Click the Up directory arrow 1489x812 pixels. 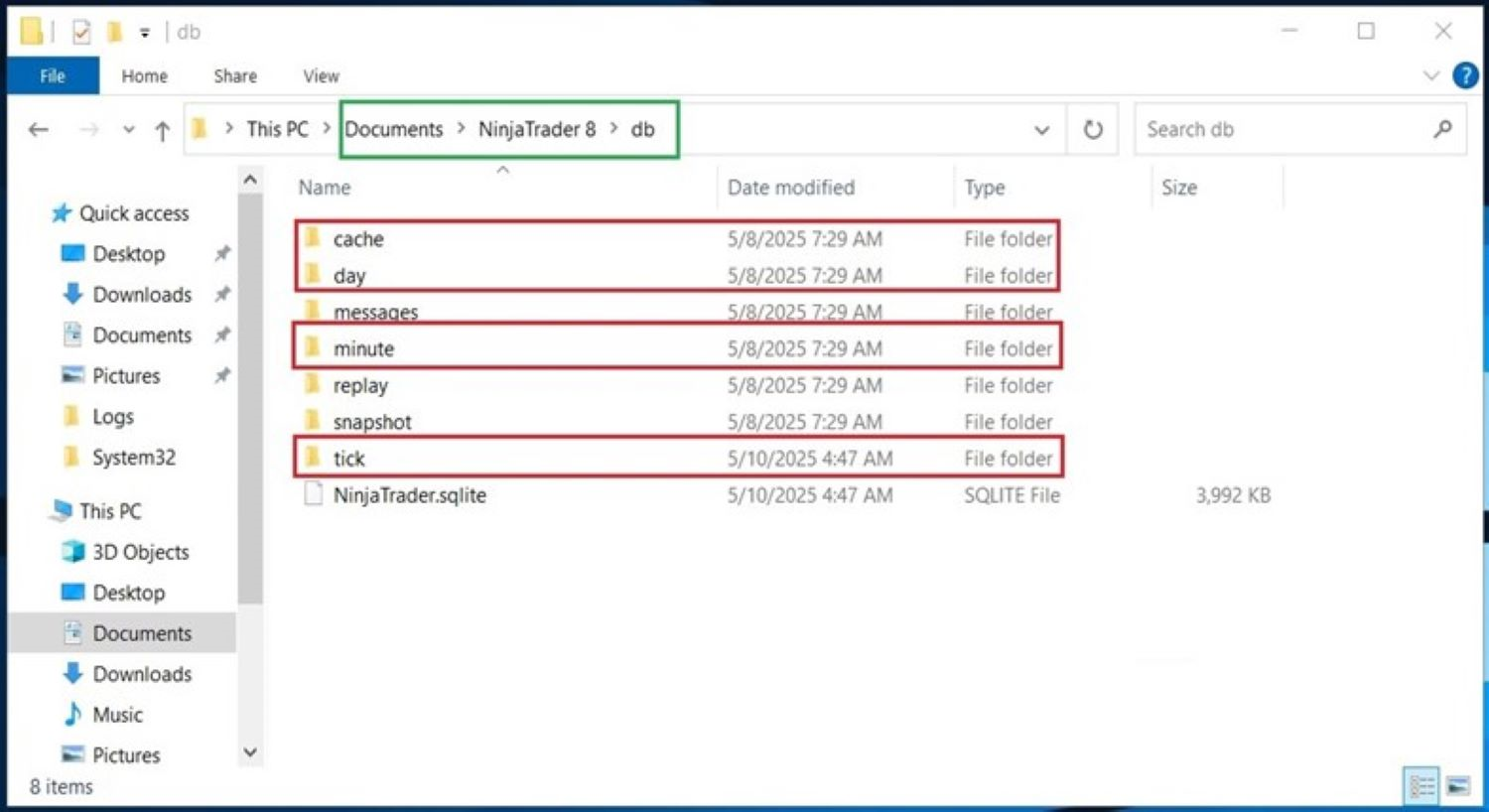coord(163,130)
